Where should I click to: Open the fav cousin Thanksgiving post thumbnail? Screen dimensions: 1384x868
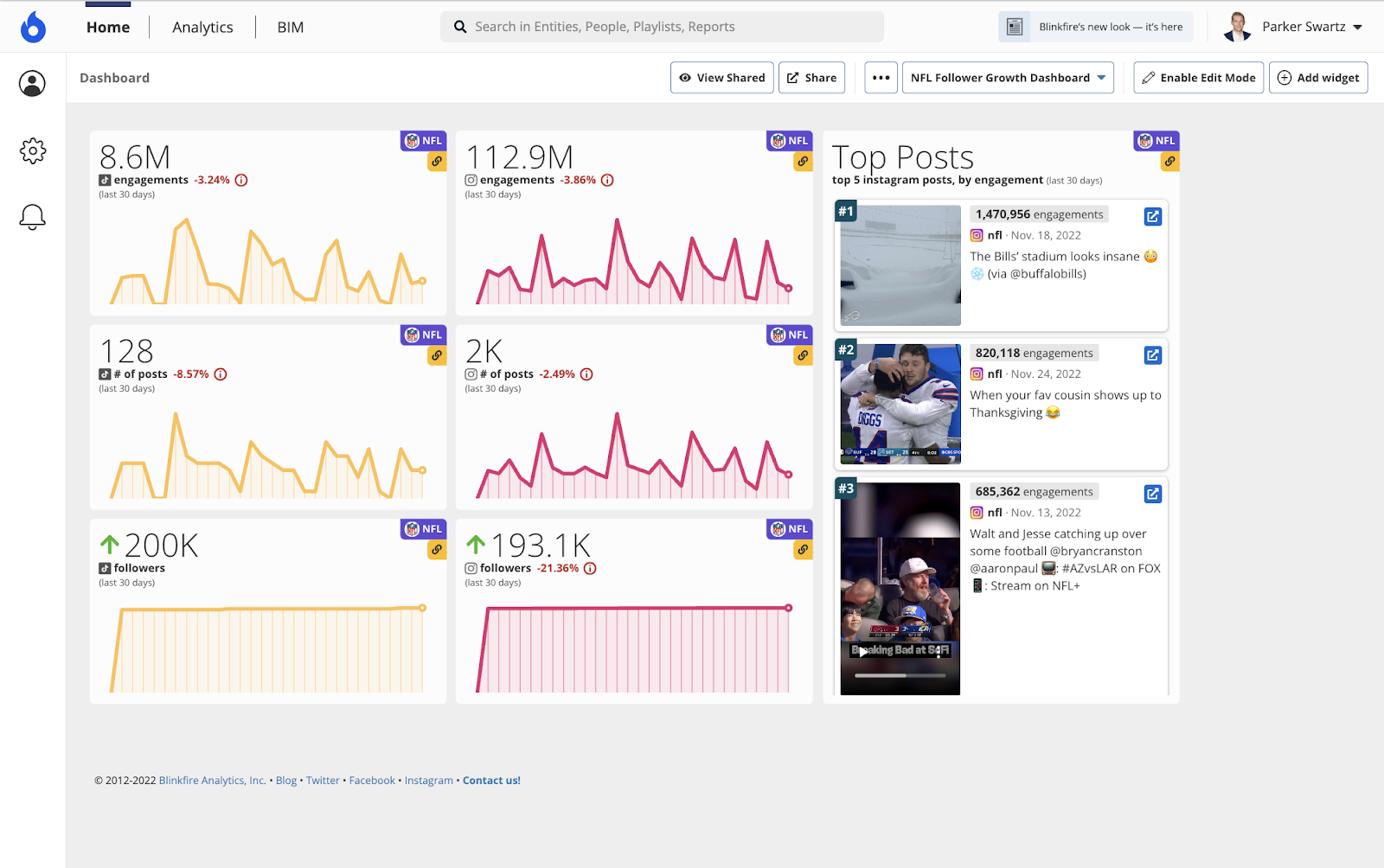coord(900,404)
